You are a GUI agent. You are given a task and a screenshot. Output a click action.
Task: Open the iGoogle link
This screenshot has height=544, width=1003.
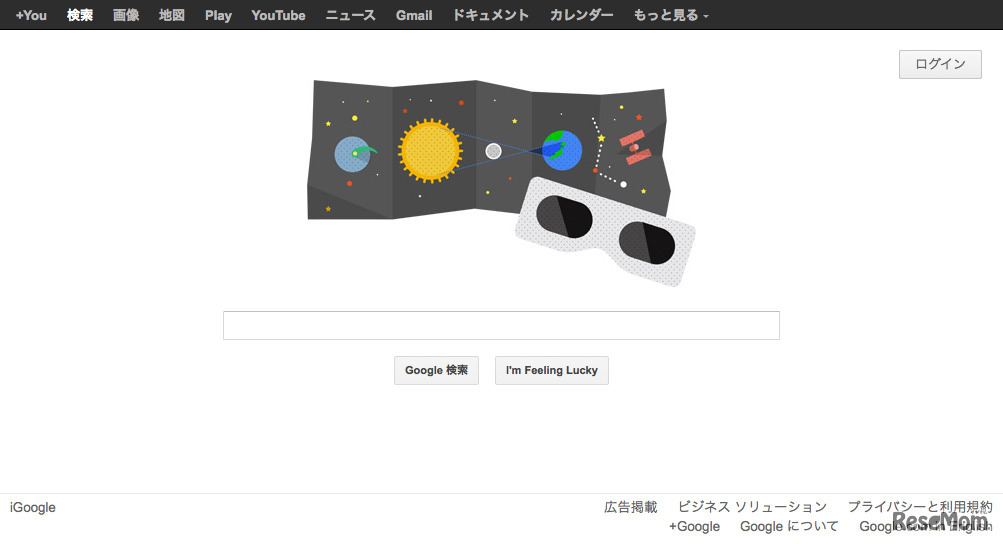pos(33,507)
